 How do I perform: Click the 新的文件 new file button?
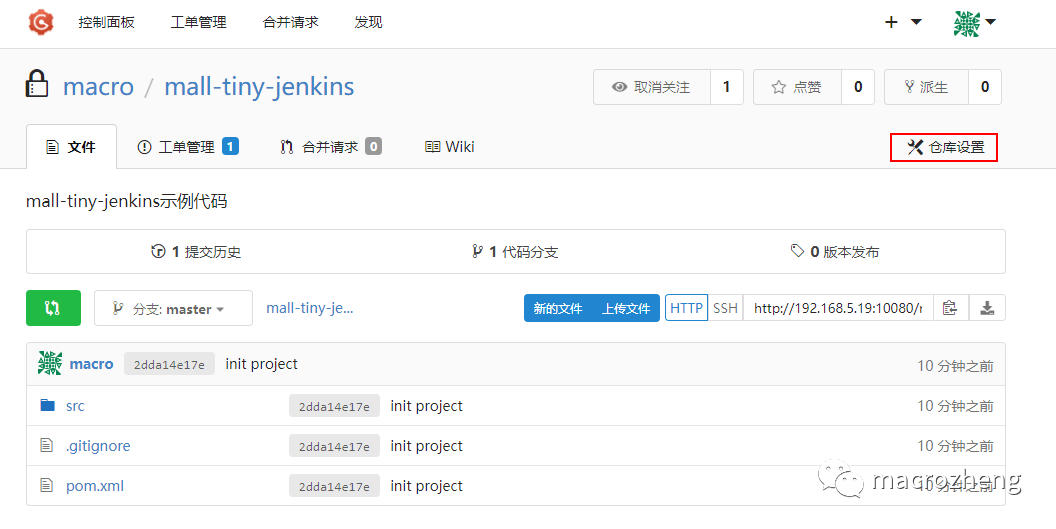coord(558,309)
